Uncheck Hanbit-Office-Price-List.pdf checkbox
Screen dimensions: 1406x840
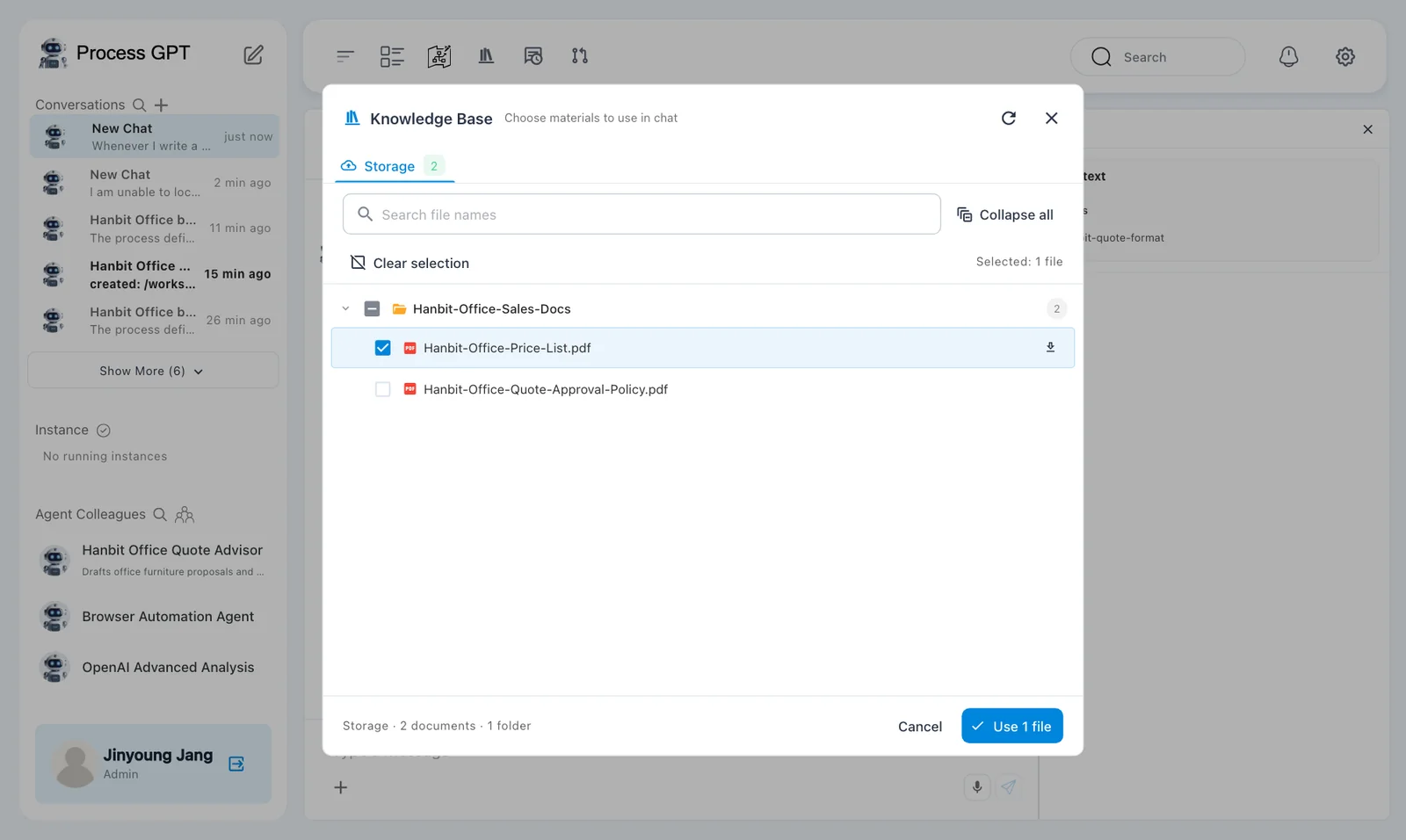[382, 348]
